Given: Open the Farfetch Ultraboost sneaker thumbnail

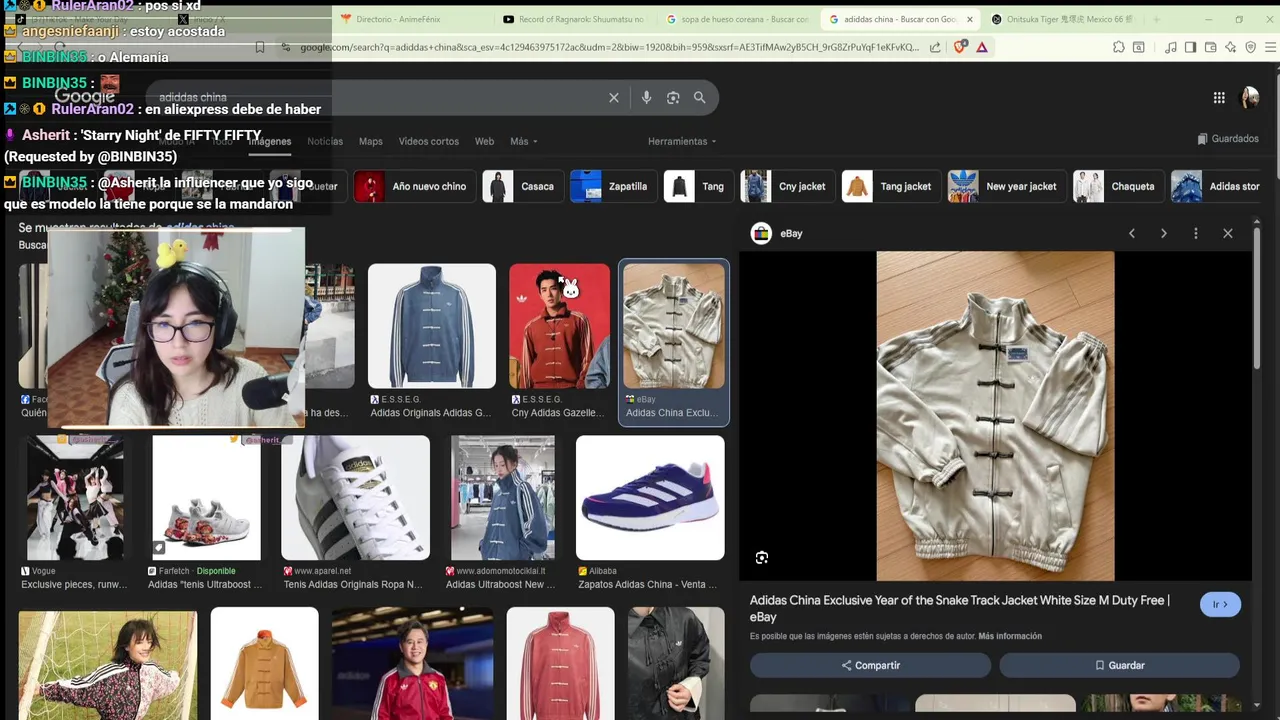Looking at the screenshot, I should 206,497.
